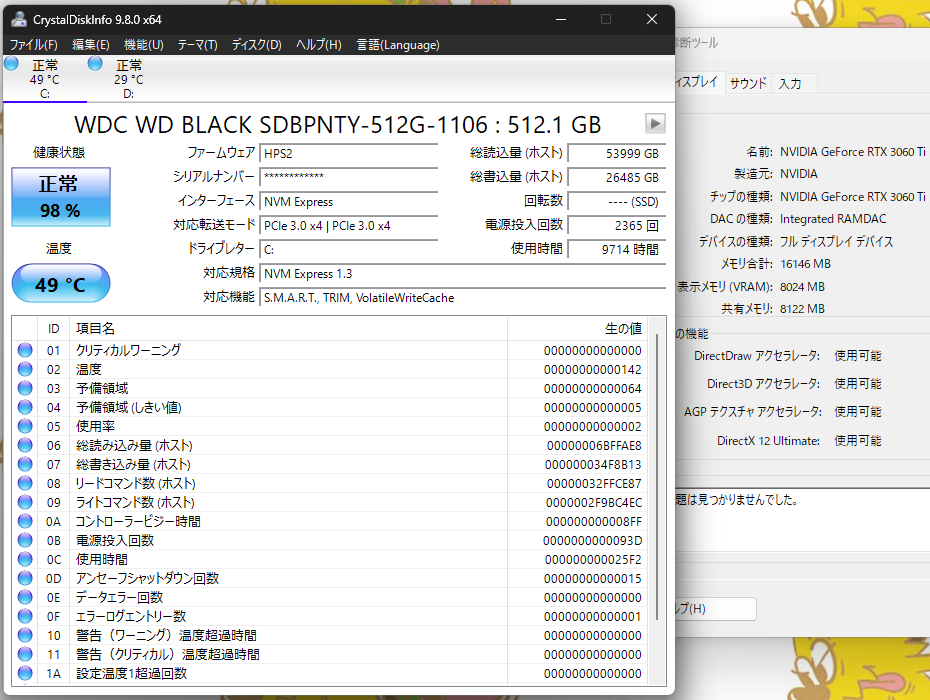Click the 総読込量 53999 GB value
This screenshot has width=930, height=700.
click(617, 153)
